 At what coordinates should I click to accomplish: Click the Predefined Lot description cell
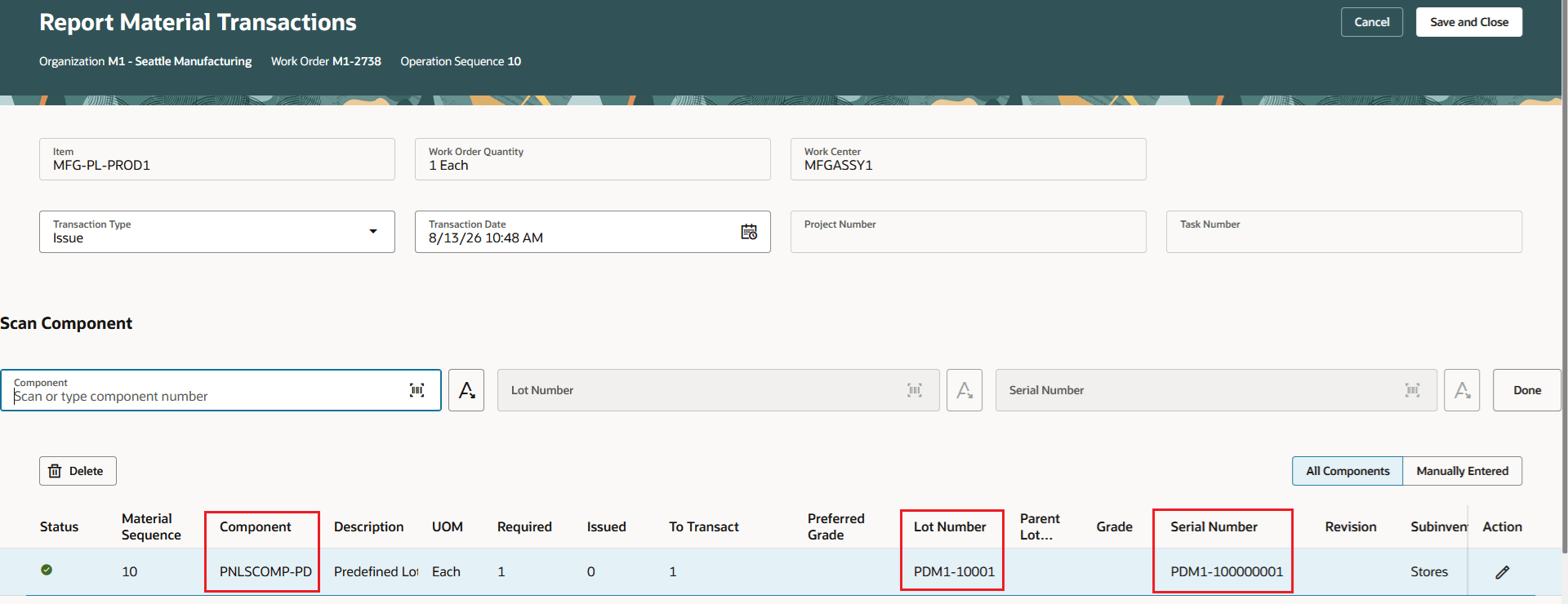pyautogui.click(x=376, y=572)
